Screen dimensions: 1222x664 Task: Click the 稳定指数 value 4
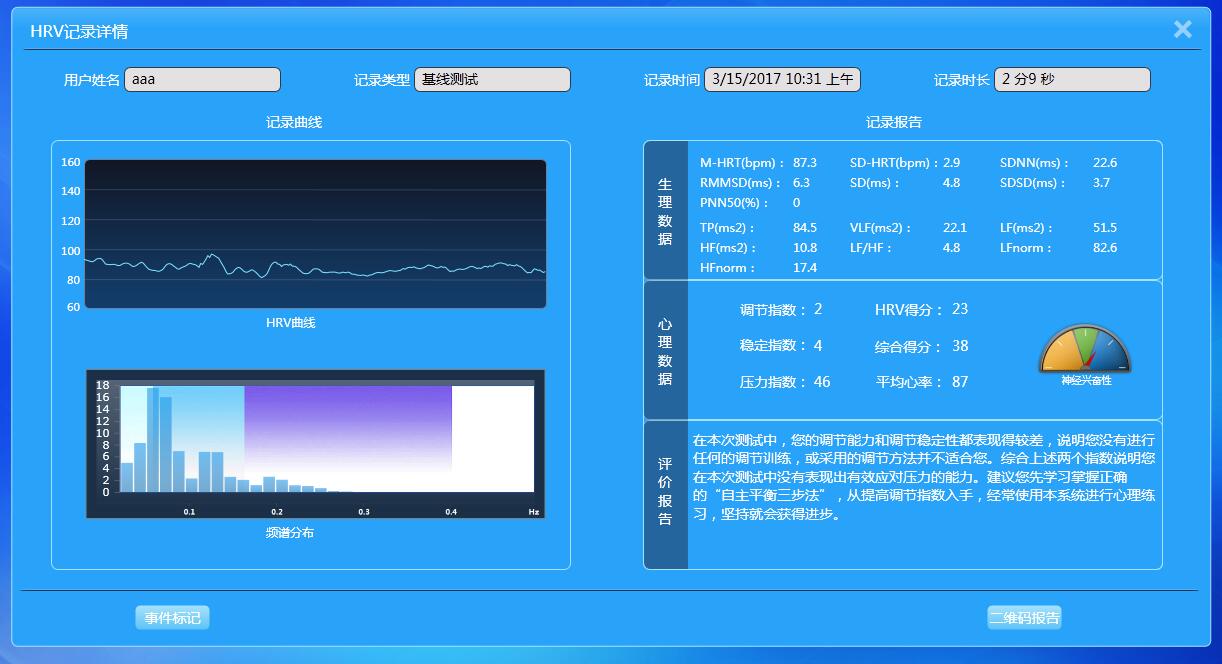[818, 346]
